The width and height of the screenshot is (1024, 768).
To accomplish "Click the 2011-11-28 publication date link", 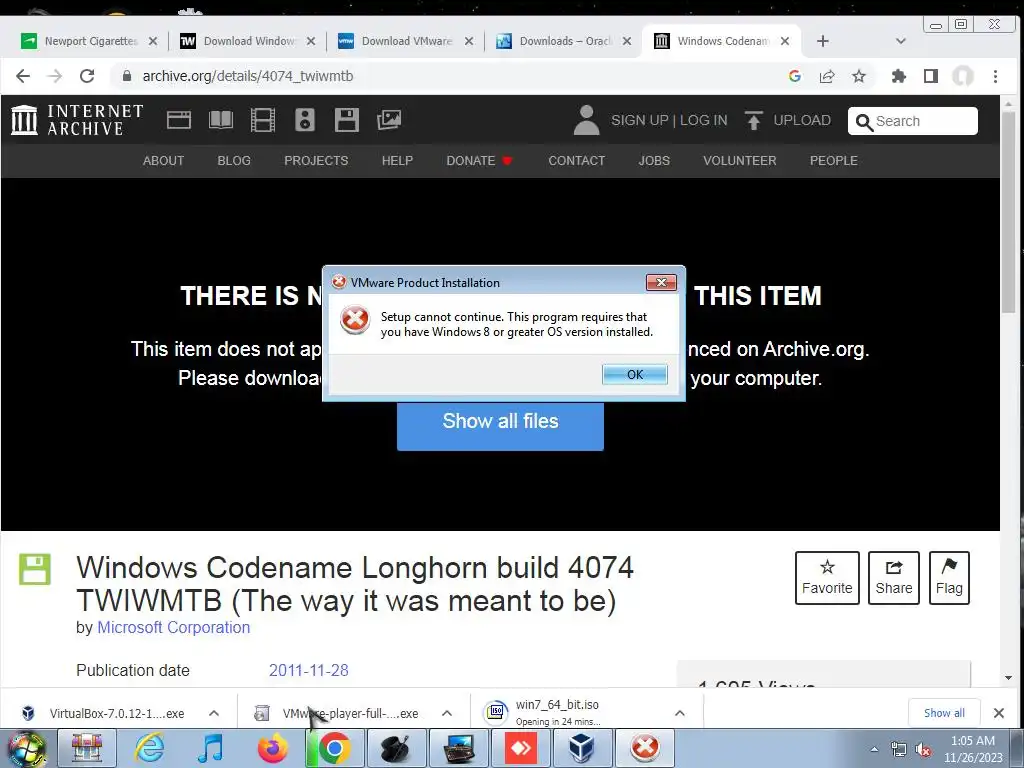I will pos(308,671).
